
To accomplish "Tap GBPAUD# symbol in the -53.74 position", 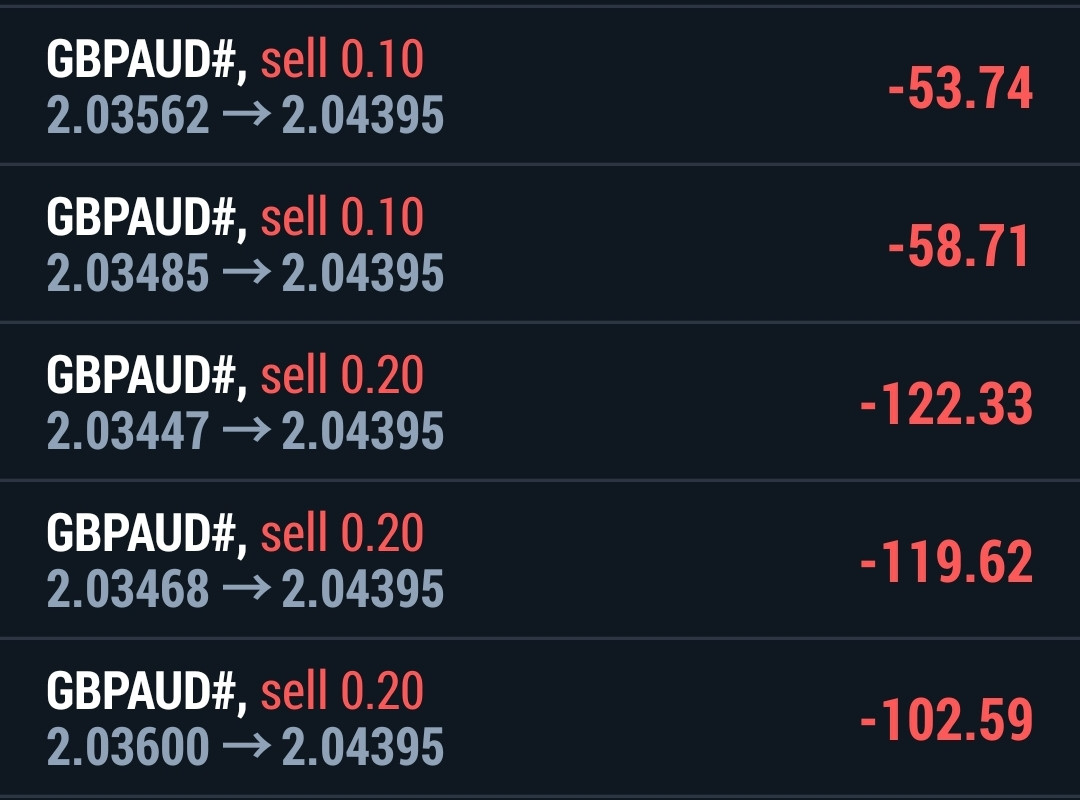I will click(145, 62).
